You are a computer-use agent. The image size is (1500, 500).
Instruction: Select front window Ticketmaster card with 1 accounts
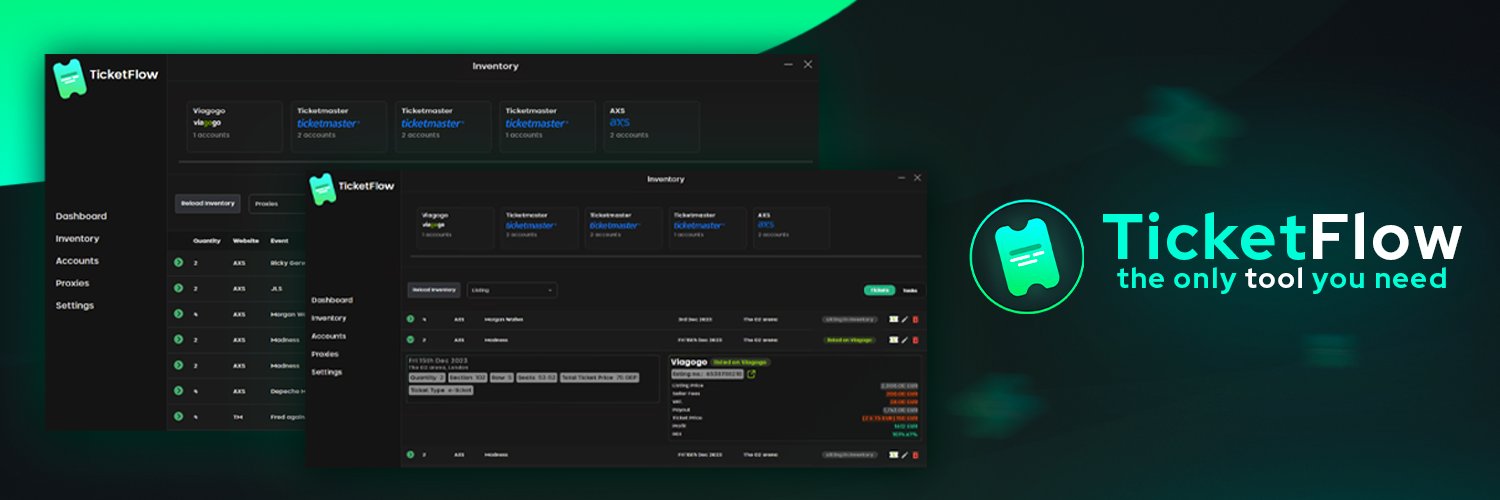[708, 228]
